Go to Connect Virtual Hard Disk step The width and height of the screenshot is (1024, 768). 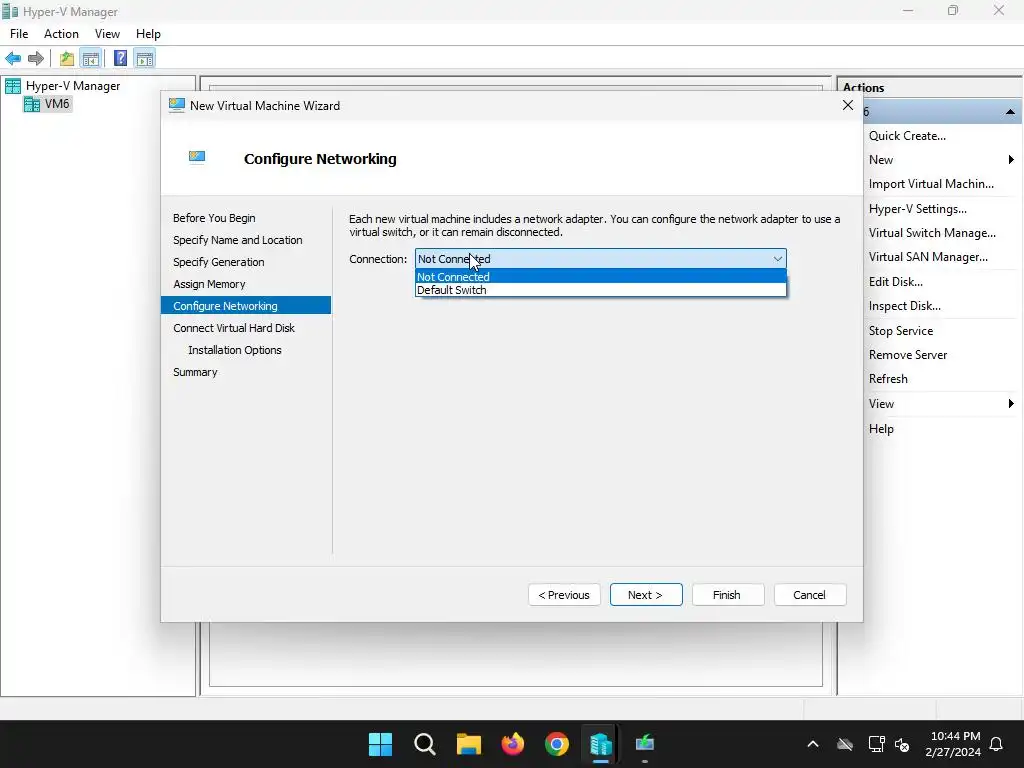click(x=234, y=328)
